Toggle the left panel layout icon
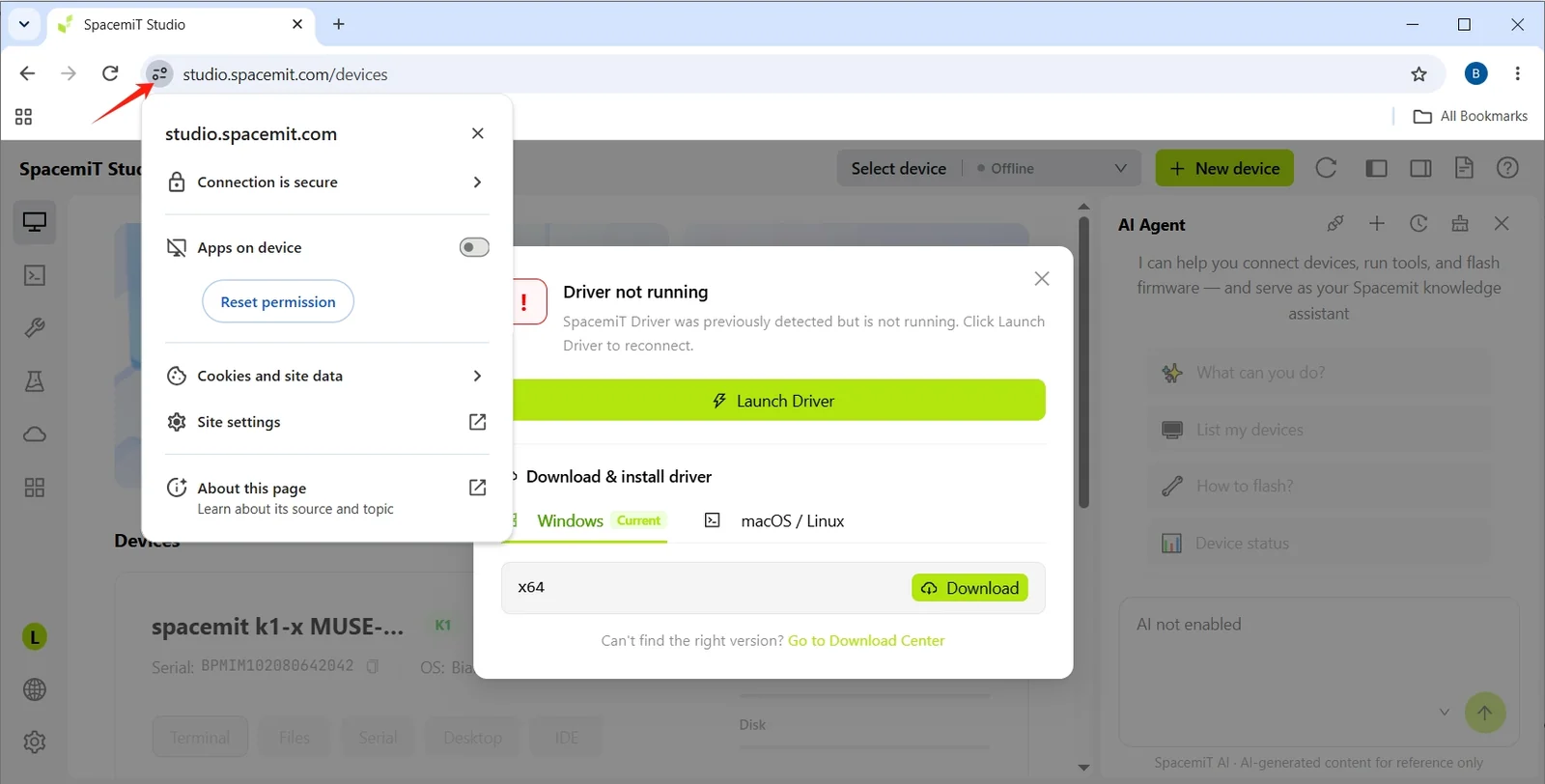1545x784 pixels. [x=1376, y=168]
